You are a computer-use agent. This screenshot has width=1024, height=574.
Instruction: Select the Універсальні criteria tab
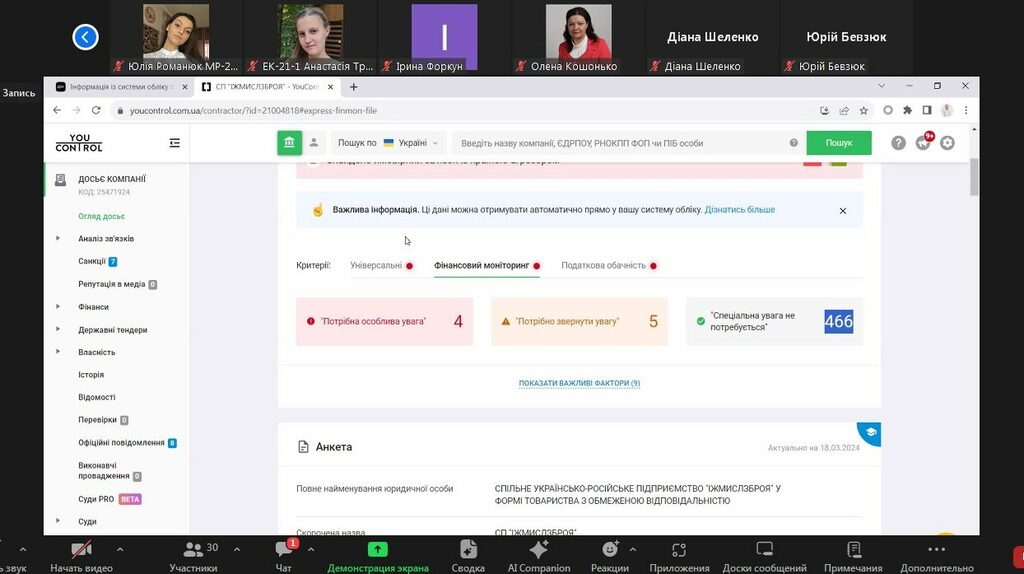(x=376, y=266)
